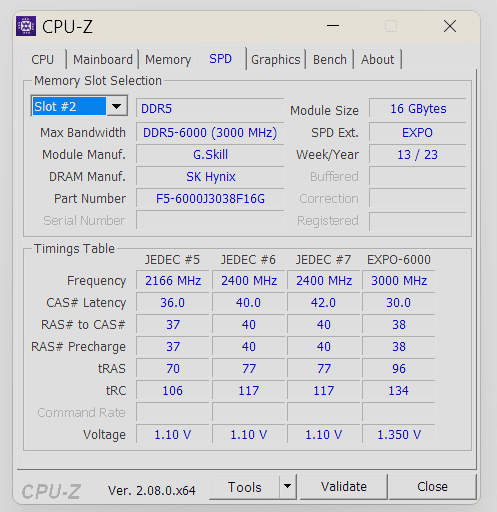The height and width of the screenshot is (512, 497).
Task: Click the 1.350 V voltage cell
Action: pyautogui.click(x=399, y=435)
